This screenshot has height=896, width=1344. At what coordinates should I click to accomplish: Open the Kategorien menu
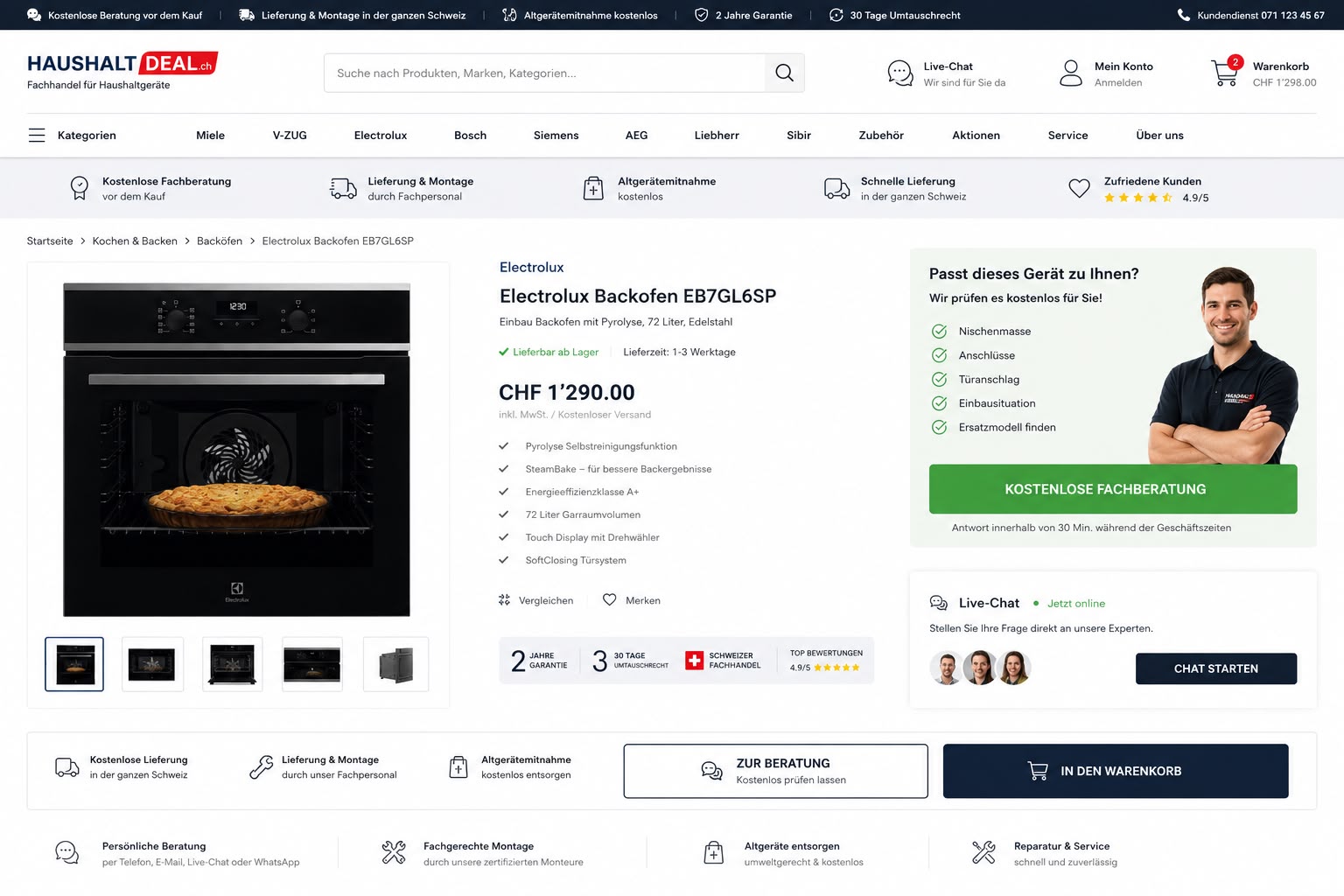coord(73,136)
